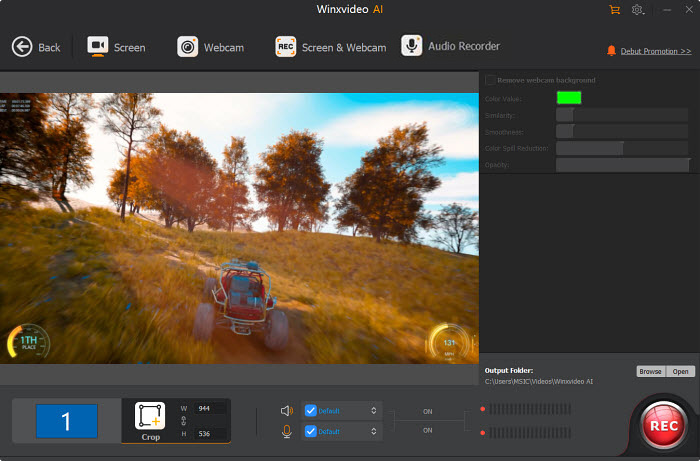Edit the crop height field 536
Image resolution: width=700 pixels, height=461 pixels.
(x=210, y=434)
